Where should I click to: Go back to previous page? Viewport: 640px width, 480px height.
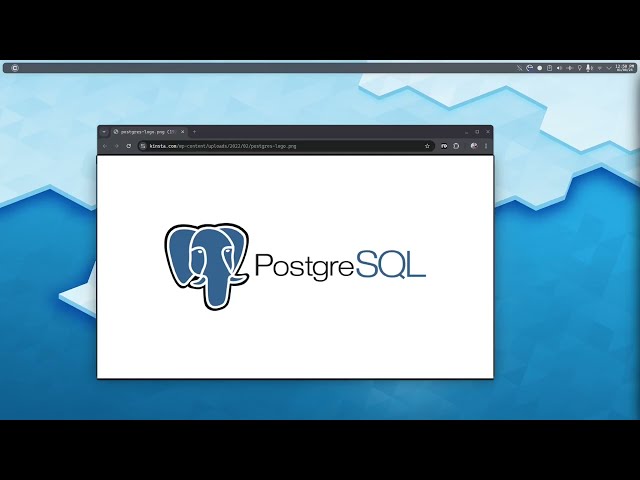point(105,146)
